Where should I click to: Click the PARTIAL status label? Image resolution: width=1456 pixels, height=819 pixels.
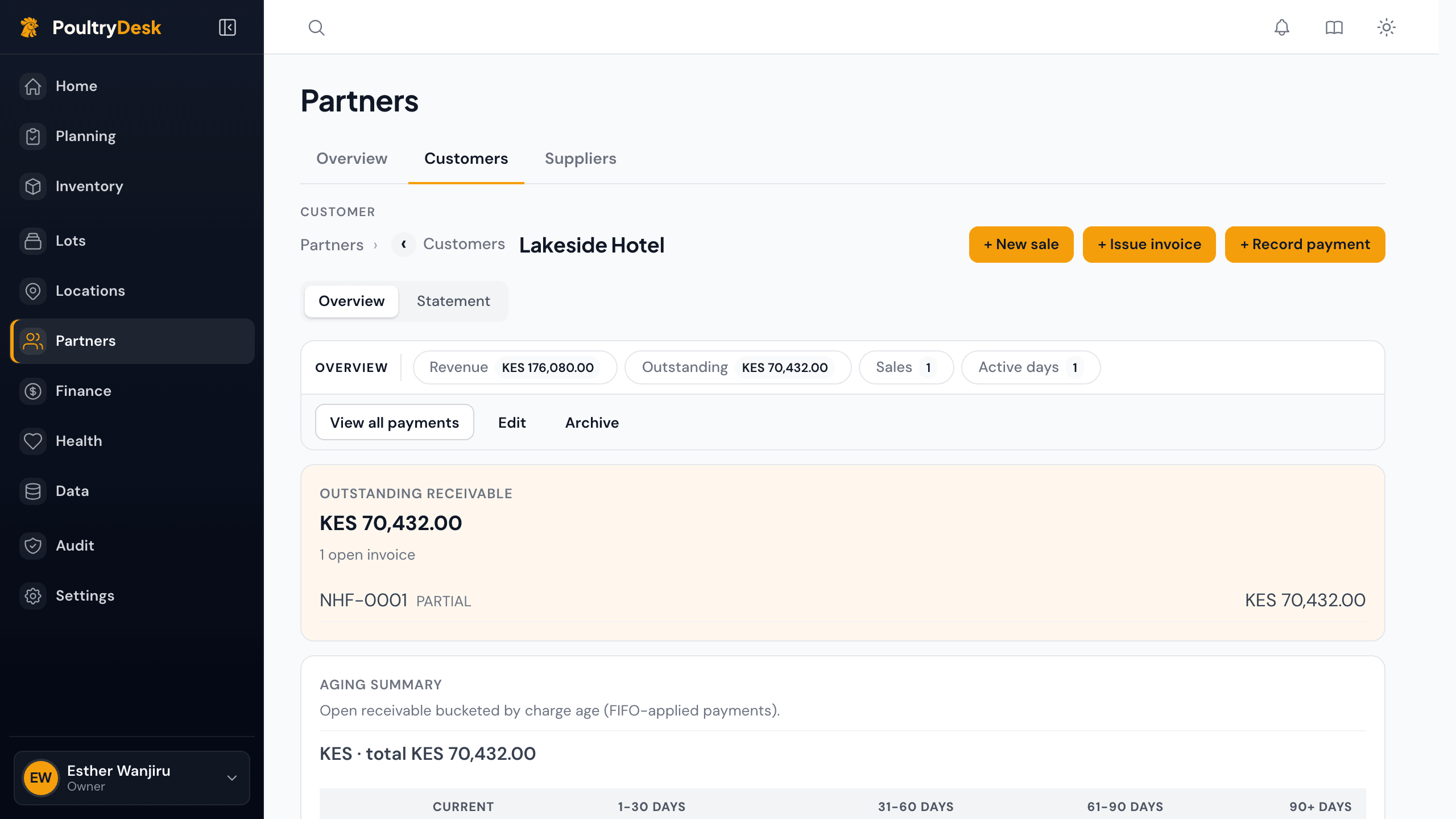[444, 601]
